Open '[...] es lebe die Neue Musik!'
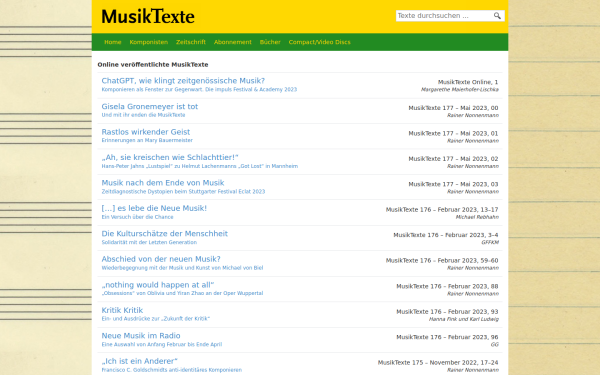 [x=154, y=208]
